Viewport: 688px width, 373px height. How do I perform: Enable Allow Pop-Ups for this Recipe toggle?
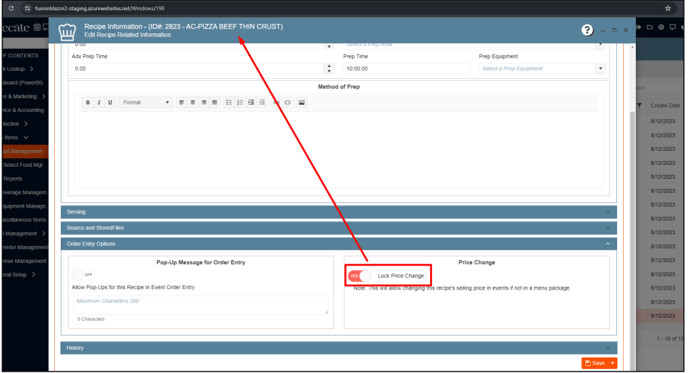pos(83,275)
